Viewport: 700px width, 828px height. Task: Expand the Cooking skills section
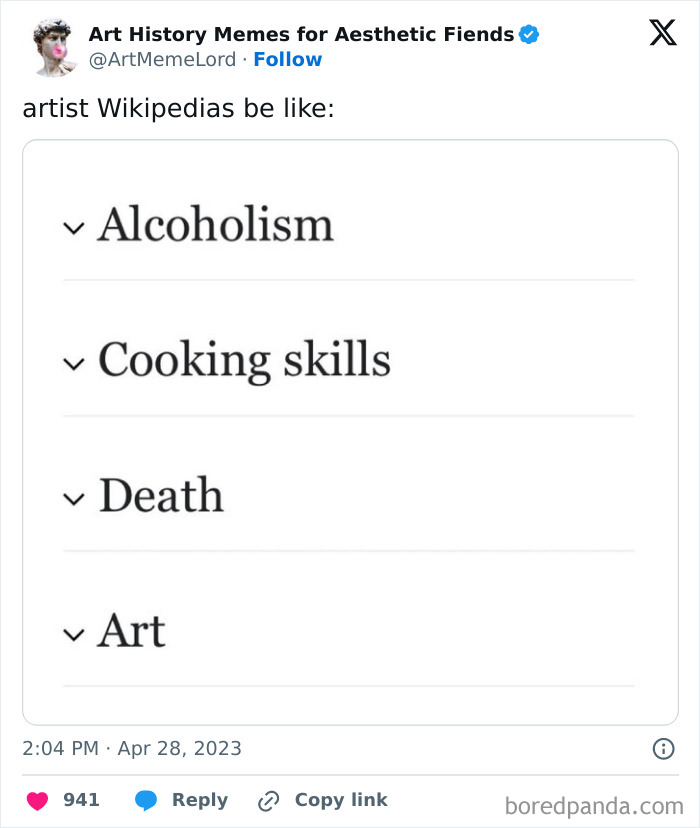[73, 364]
